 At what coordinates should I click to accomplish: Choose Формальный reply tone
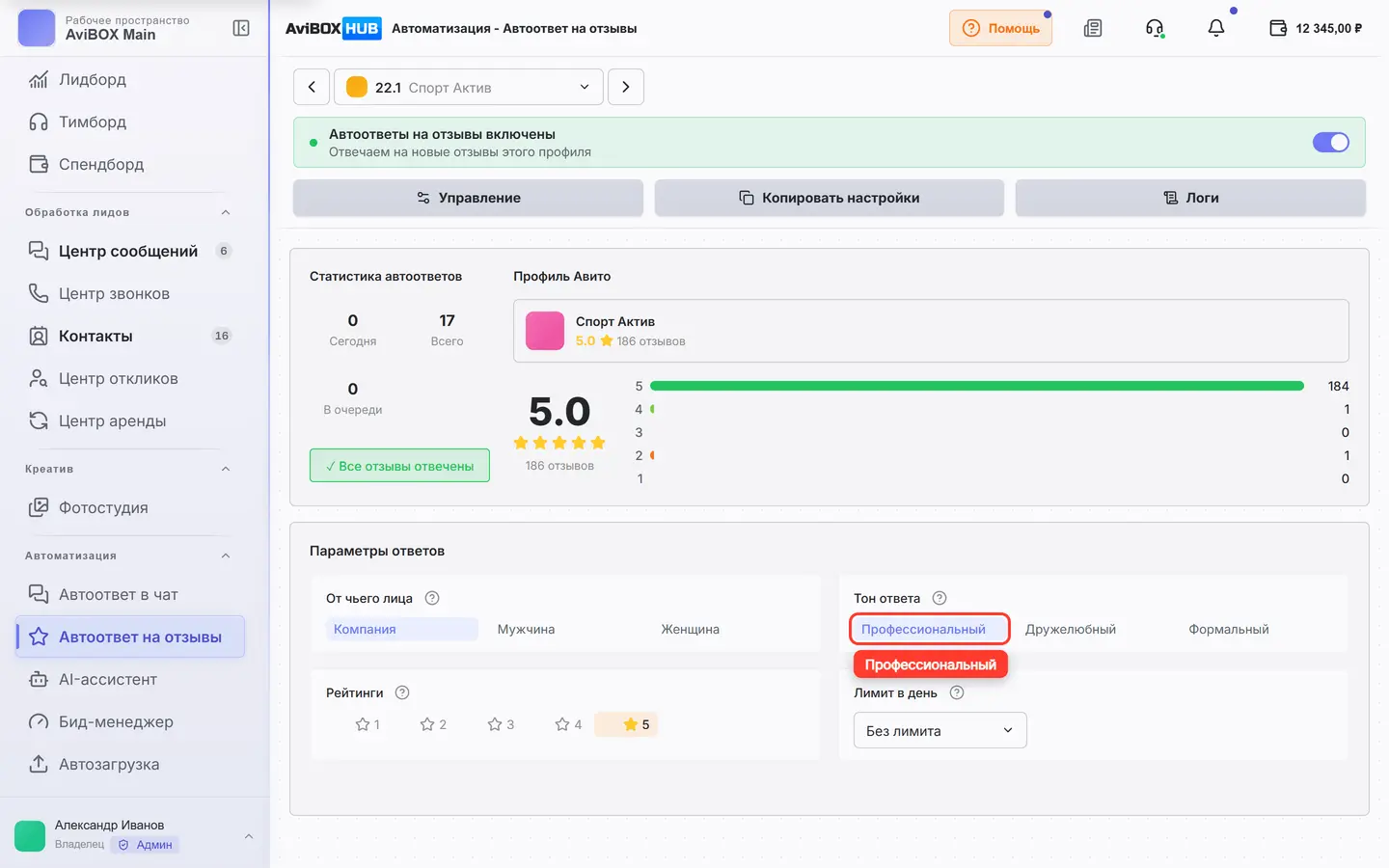coord(1229,629)
